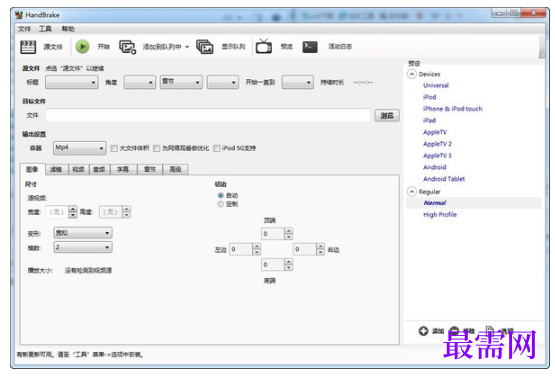The image size is (555, 376).
Task: Select the Automatic cropping radio button
Action: pos(221,195)
